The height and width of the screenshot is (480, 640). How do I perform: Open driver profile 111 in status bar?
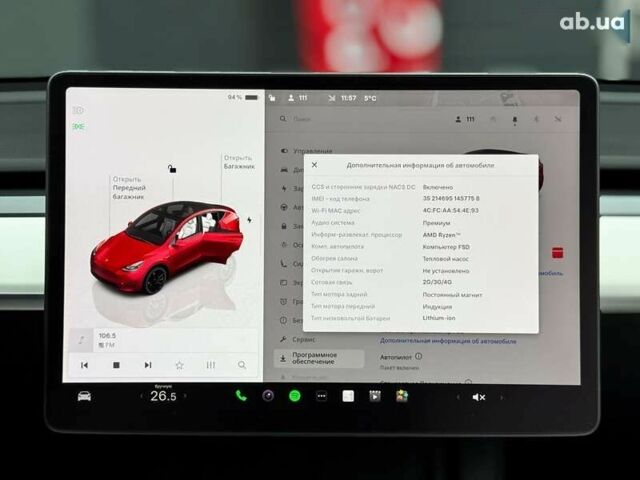298,98
